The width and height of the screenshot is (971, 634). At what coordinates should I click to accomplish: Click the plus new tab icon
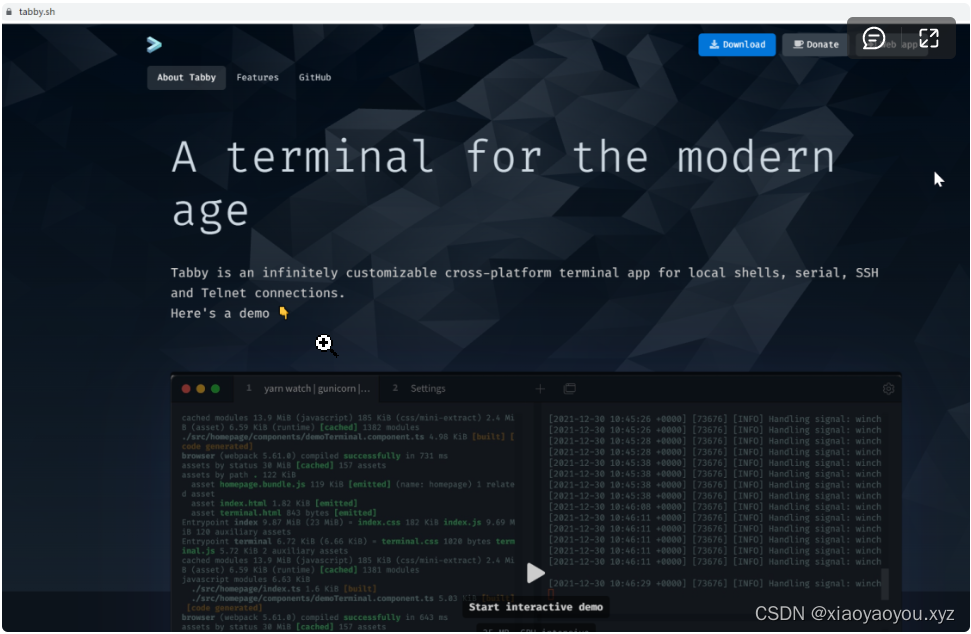pos(540,389)
